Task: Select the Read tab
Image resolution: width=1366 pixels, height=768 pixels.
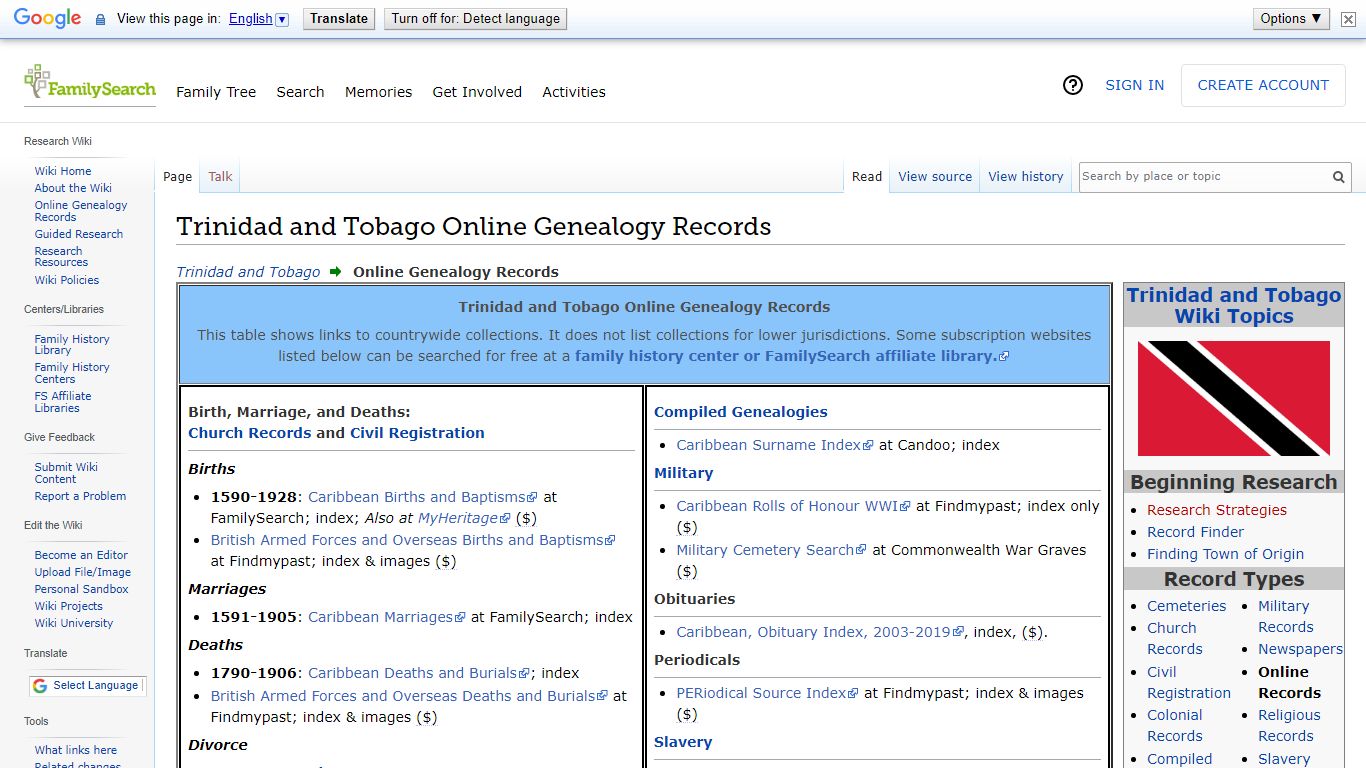Action: [x=867, y=177]
